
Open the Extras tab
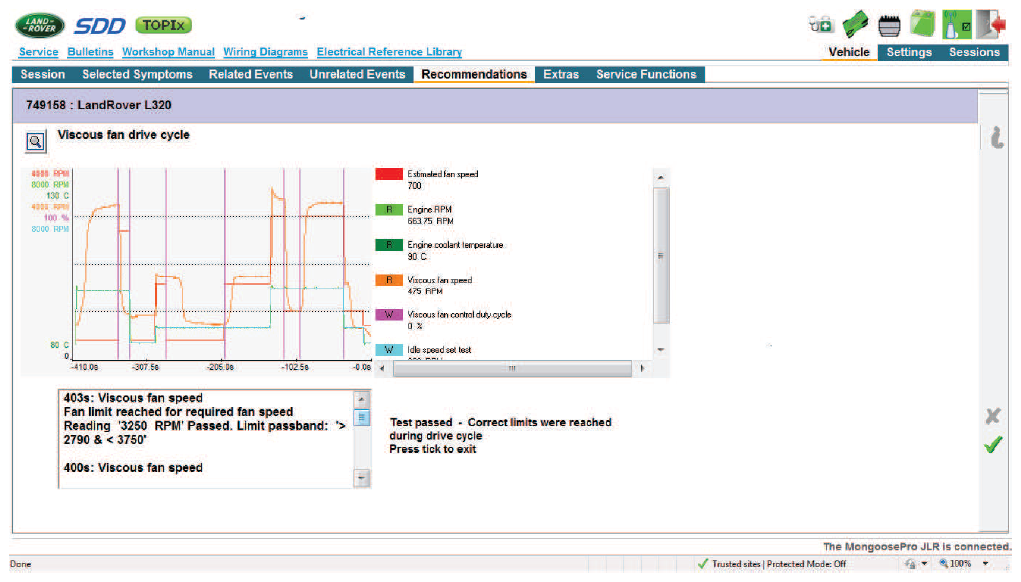click(x=561, y=74)
